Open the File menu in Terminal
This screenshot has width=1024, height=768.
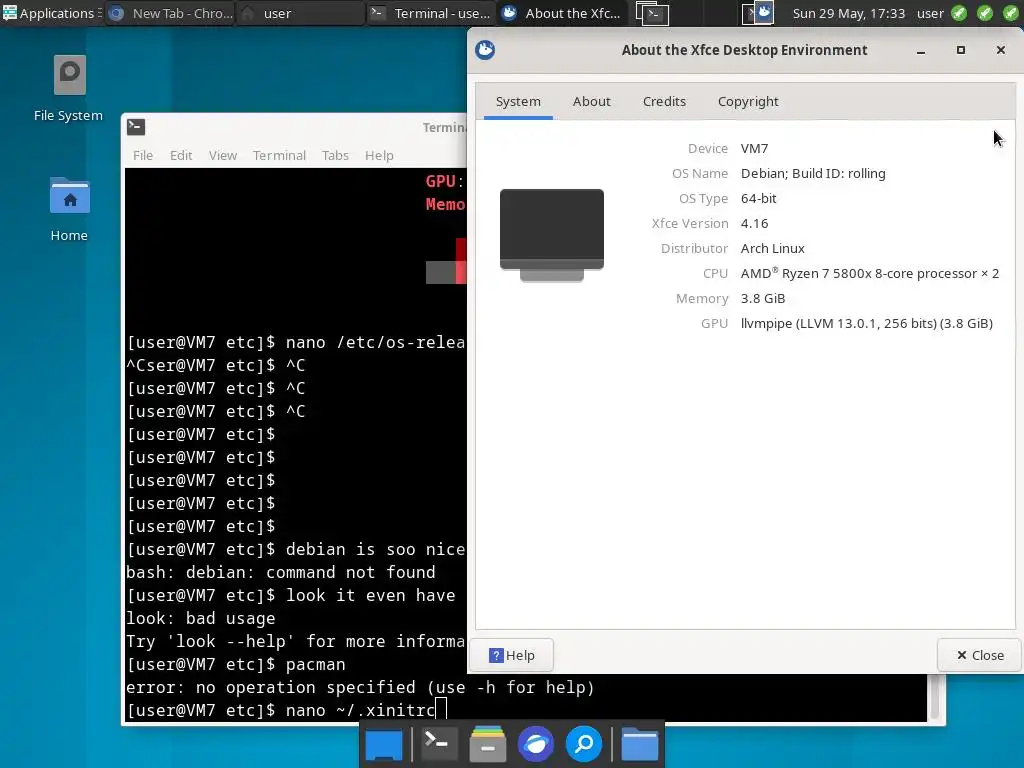click(x=142, y=155)
